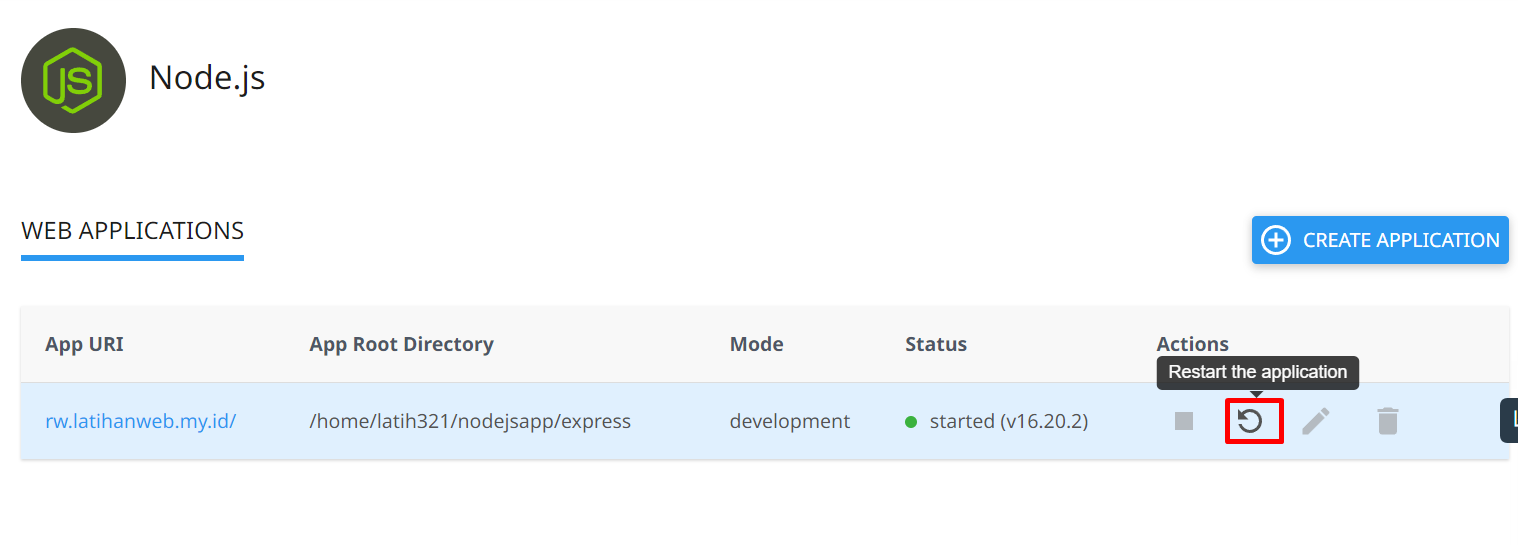Restart the application using the circular arrow icon
The image size is (1518, 545).
pyautogui.click(x=1250, y=421)
